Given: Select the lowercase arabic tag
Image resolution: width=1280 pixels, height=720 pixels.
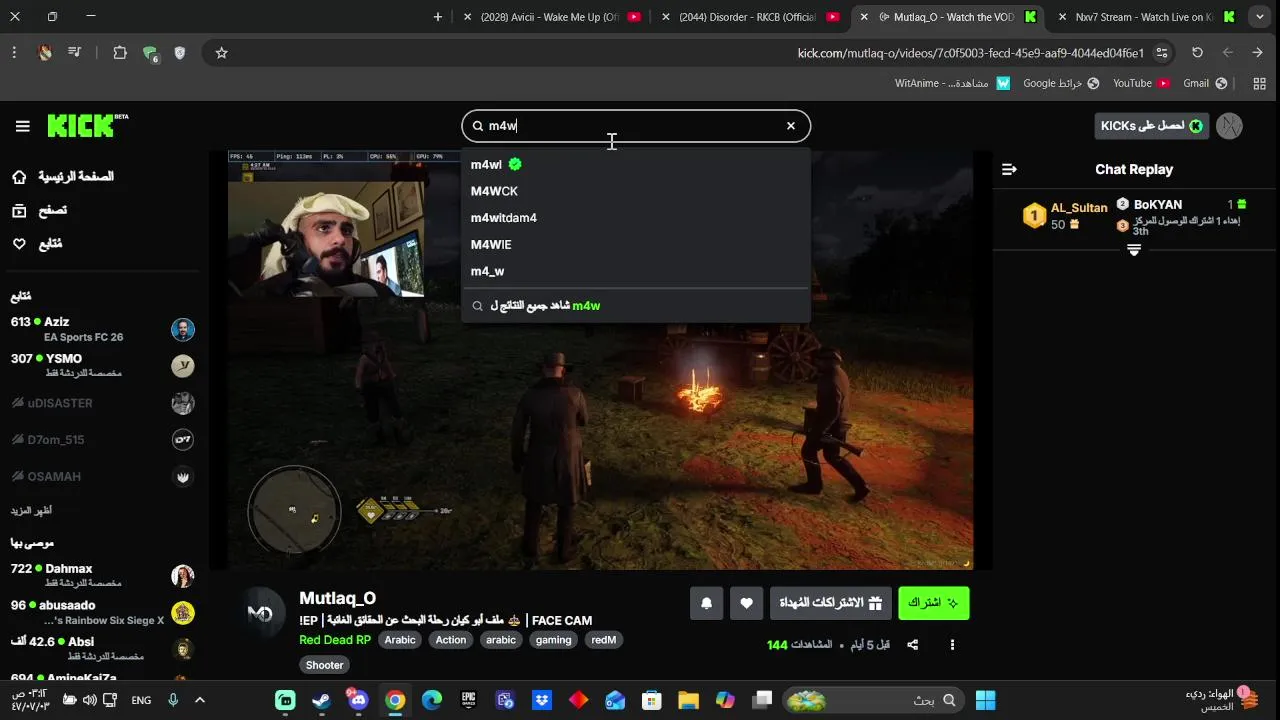Looking at the screenshot, I should [x=501, y=640].
